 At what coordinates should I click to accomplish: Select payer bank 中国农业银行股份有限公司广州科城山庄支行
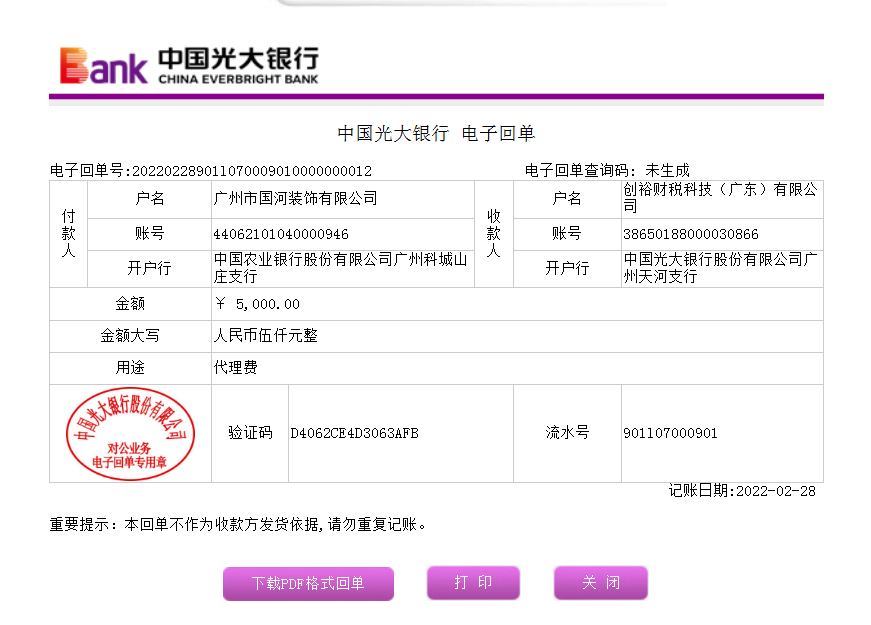pyautogui.click(x=341, y=268)
